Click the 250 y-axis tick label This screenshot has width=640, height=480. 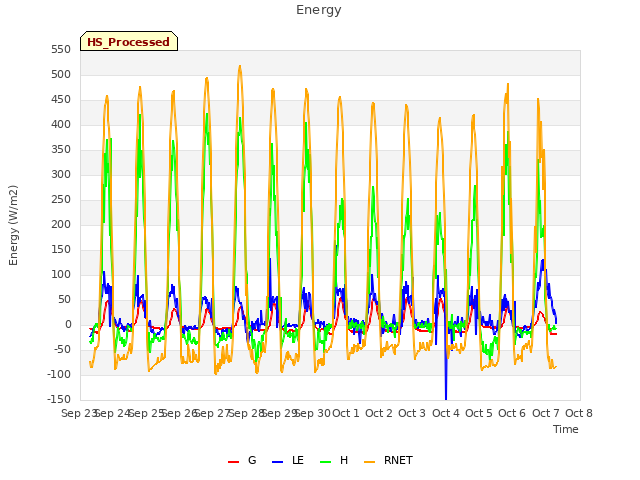[x=61, y=200]
